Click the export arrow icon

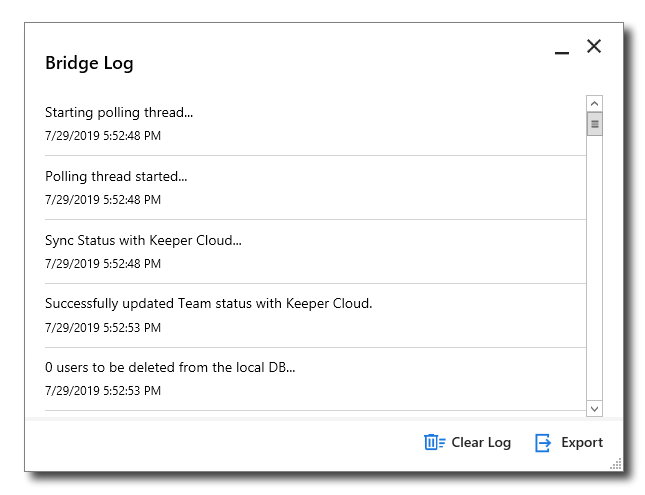pyautogui.click(x=543, y=442)
